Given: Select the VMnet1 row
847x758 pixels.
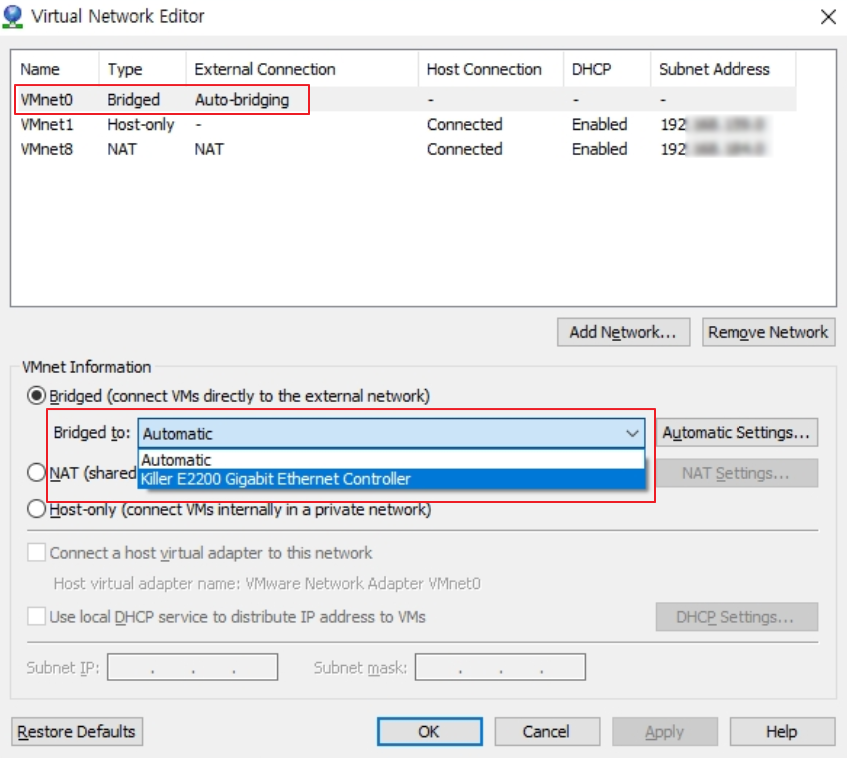Looking at the screenshot, I should tap(405, 124).
